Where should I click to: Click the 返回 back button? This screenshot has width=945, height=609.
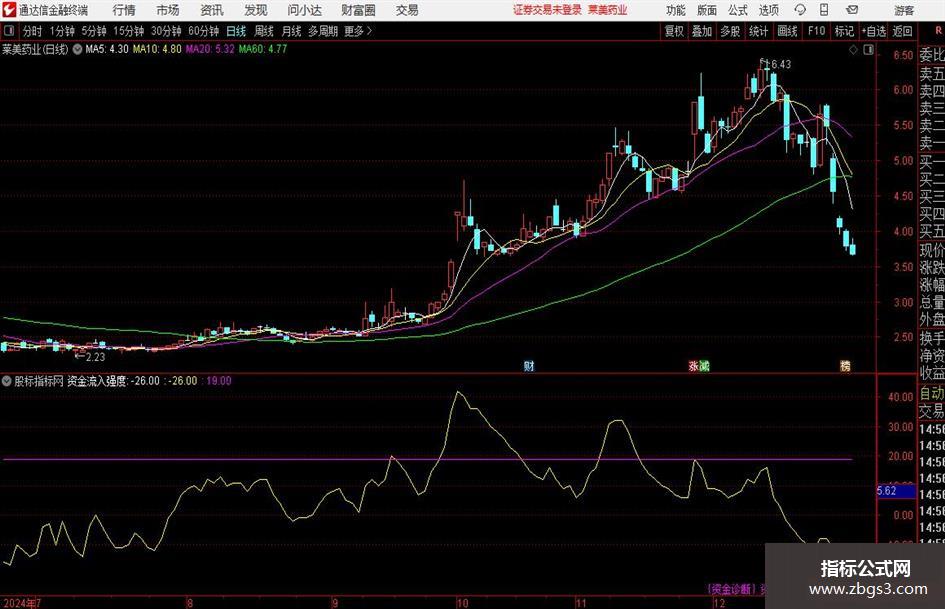(902, 31)
